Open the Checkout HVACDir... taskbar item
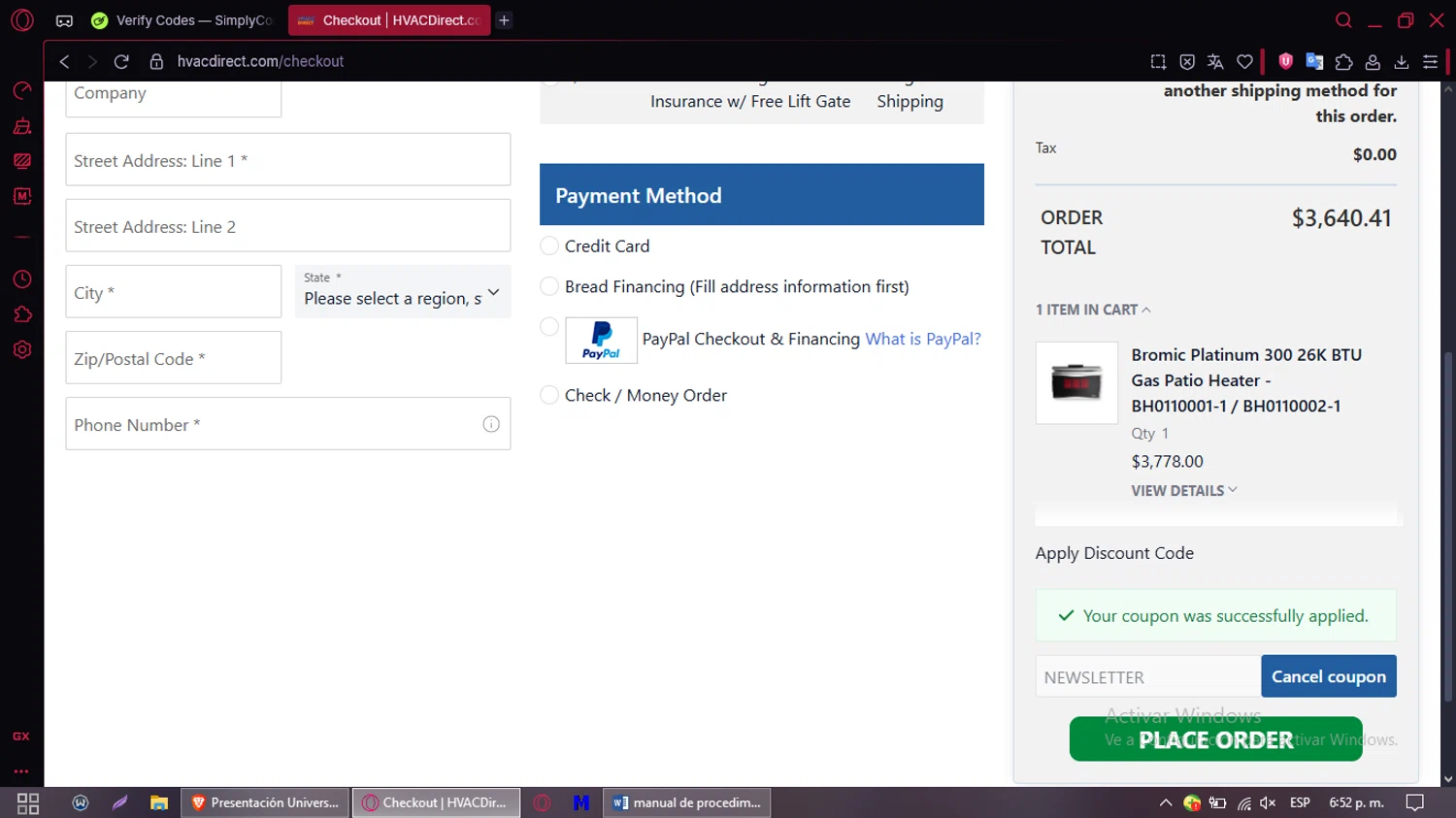 point(436,802)
